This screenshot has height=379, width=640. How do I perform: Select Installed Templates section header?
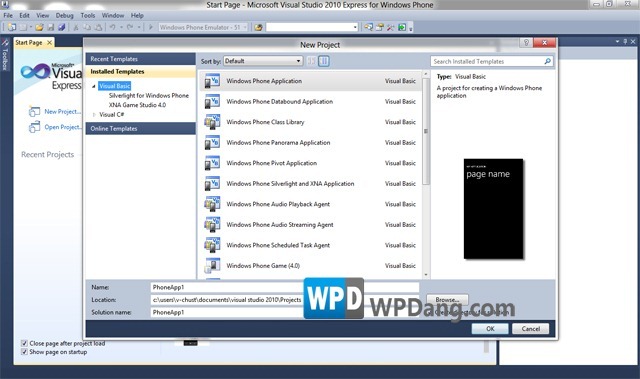(140, 71)
